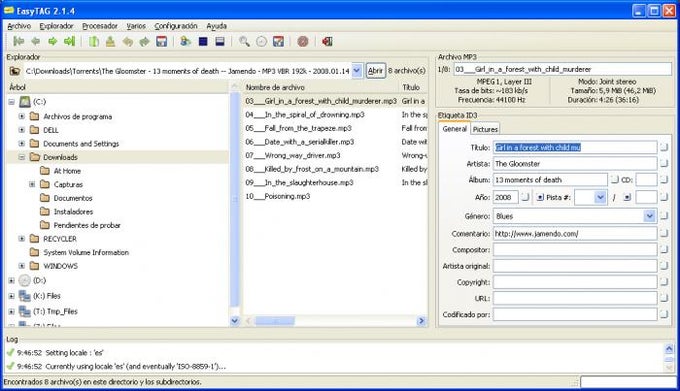The height and width of the screenshot is (391, 680).
Task: Click the quit EasyTAG toolbar icon
Action: click(327, 42)
